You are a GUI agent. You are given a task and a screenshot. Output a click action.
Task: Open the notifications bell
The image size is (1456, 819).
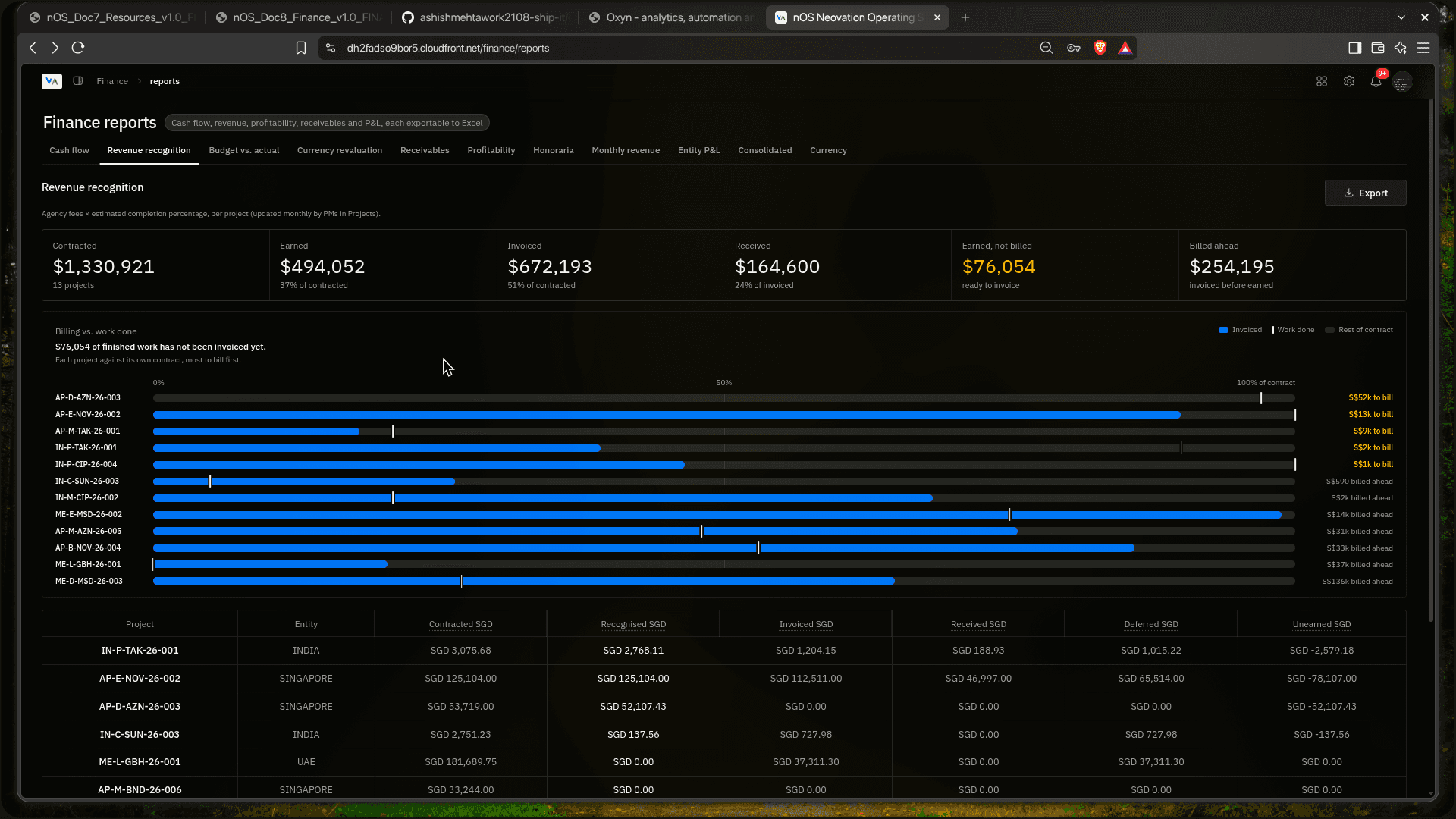1376,81
